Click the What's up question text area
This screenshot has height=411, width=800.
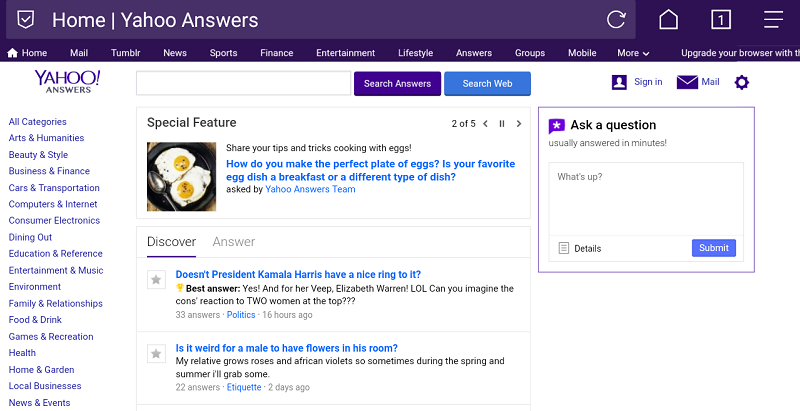click(646, 199)
